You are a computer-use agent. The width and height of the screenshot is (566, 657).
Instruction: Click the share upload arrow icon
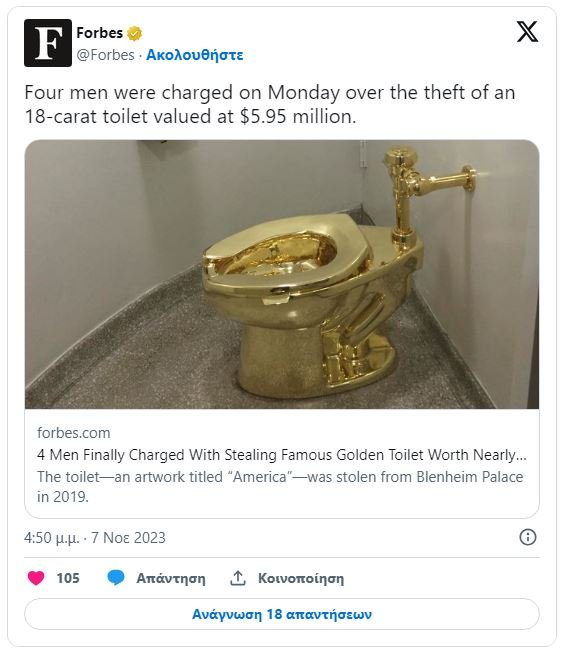[238, 578]
